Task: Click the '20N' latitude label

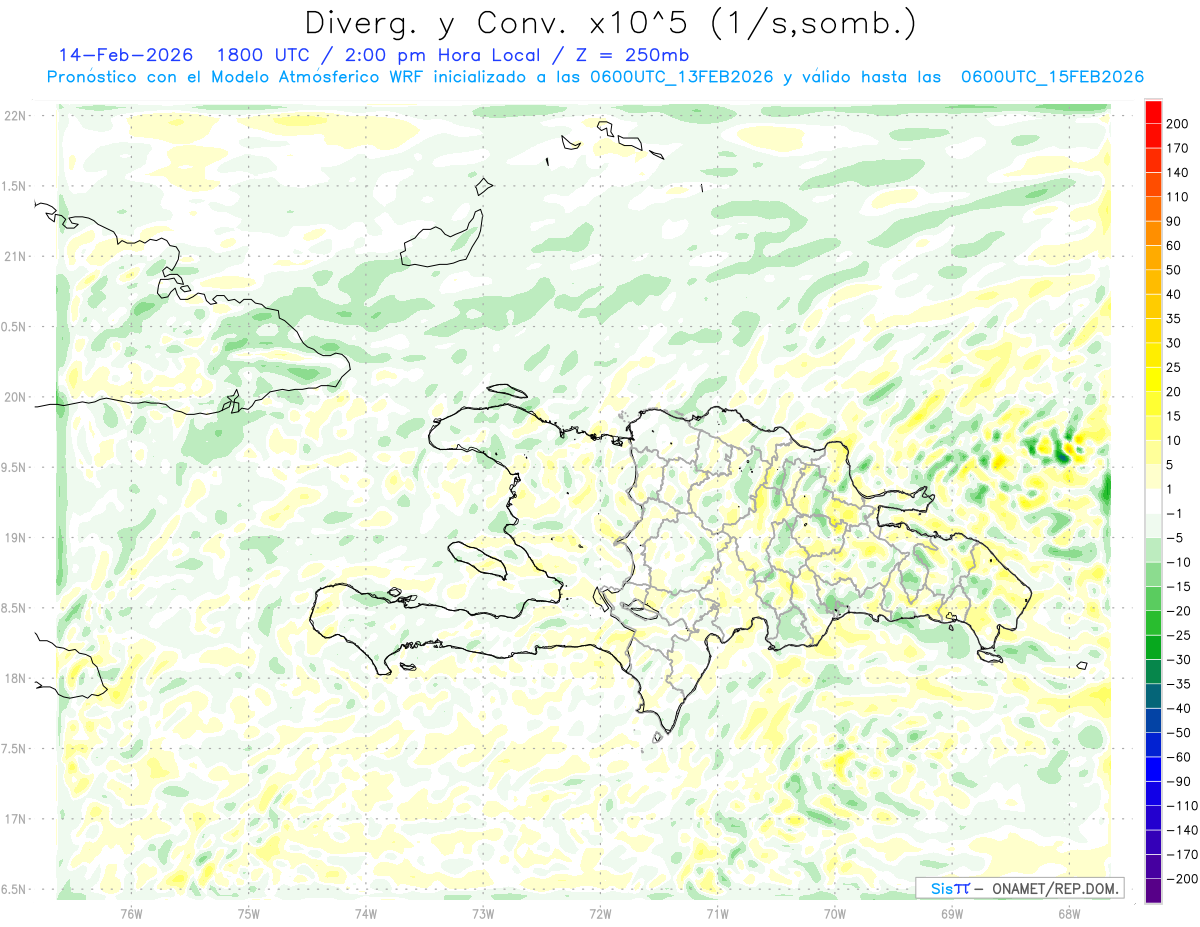Action: point(14,397)
